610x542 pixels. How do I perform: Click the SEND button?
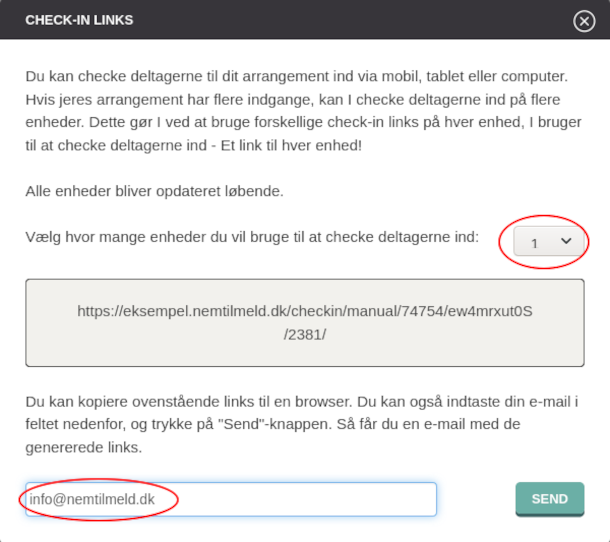click(550, 499)
